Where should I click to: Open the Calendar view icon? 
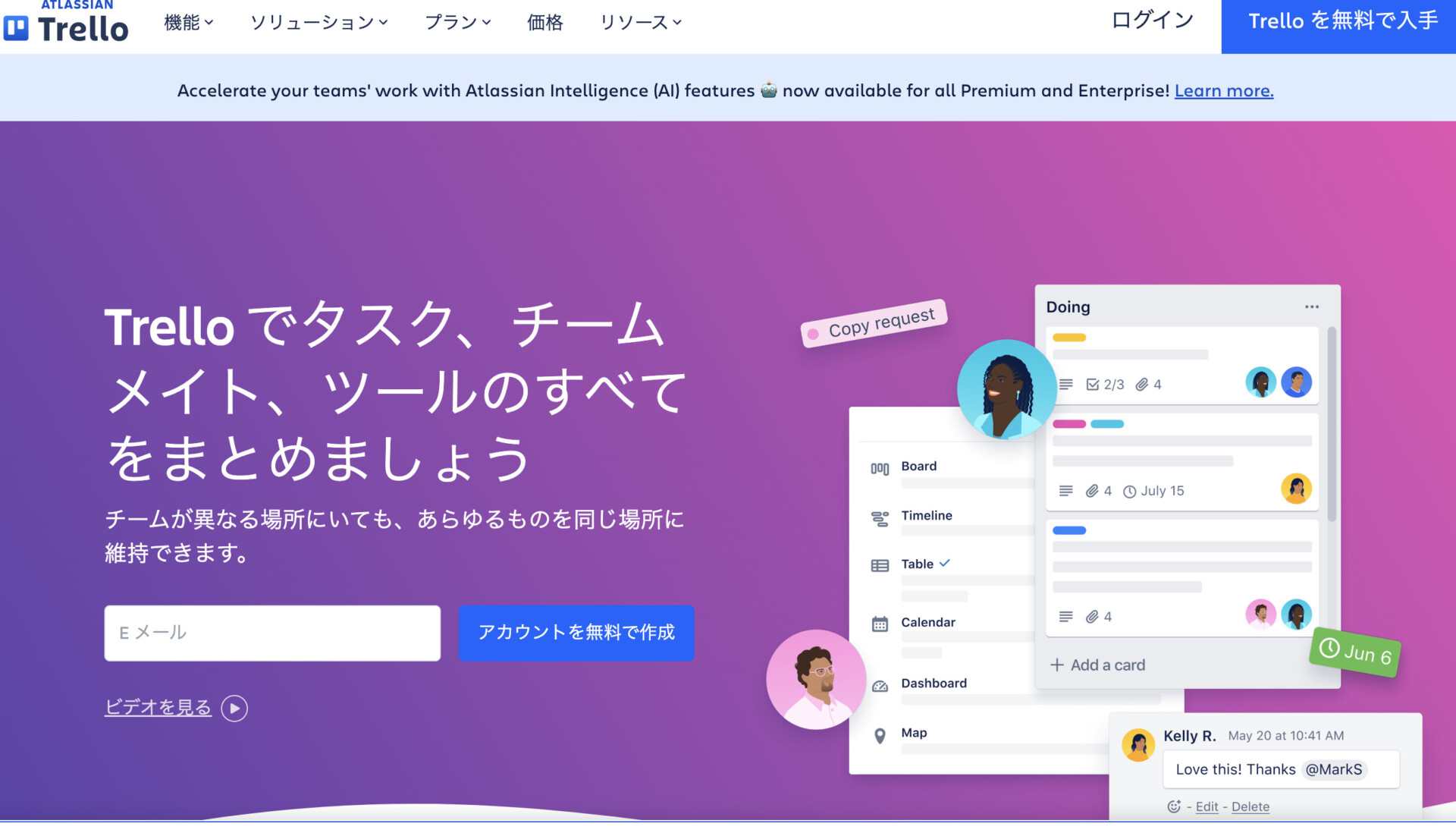tap(880, 624)
